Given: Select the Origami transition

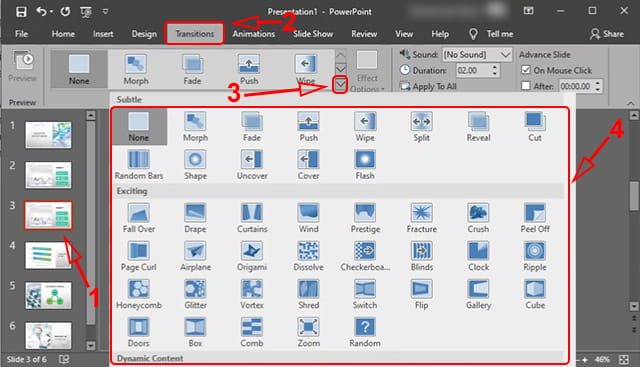Looking at the screenshot, I should click(252, 256).
